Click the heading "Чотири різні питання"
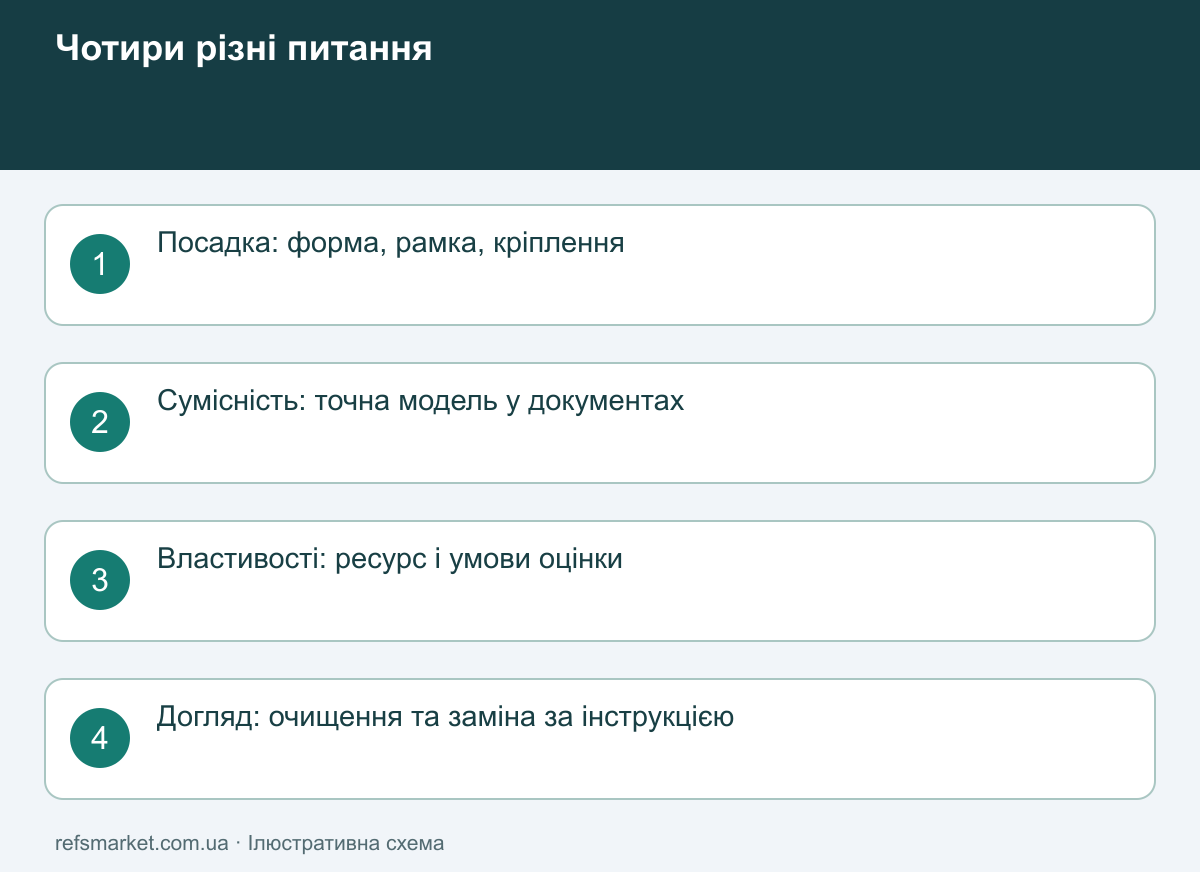1200x872 pixels. coord(244,48)
